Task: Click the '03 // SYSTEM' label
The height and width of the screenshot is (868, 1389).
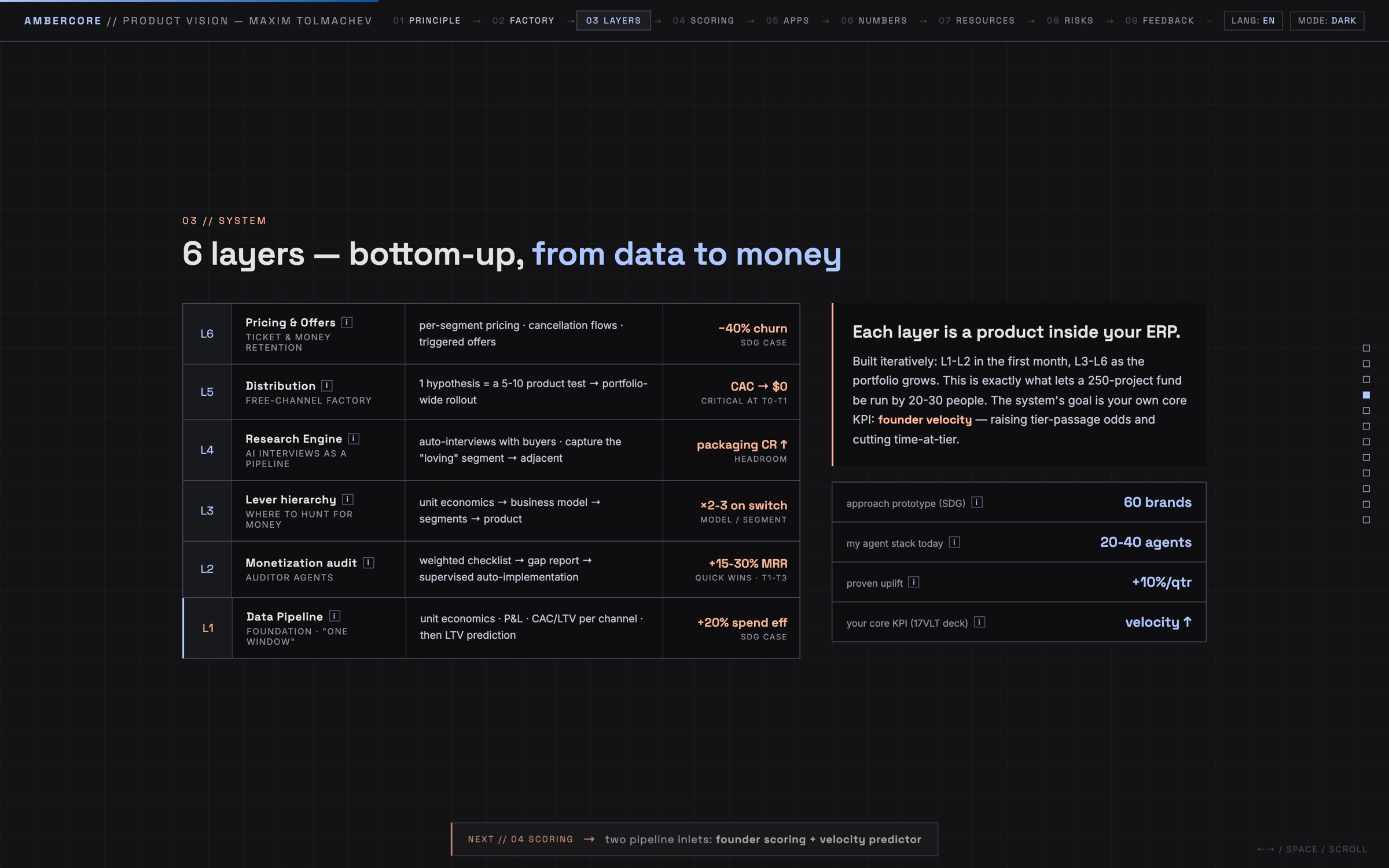Action: [225, 220]
